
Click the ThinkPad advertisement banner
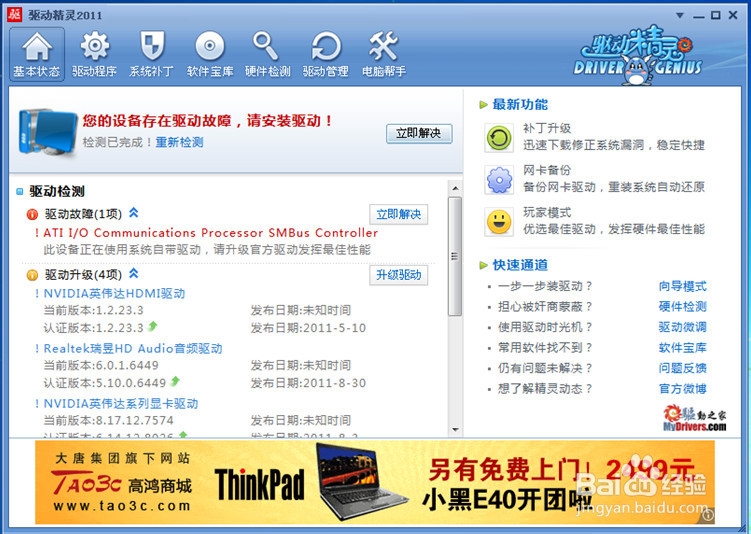[375, 482]
